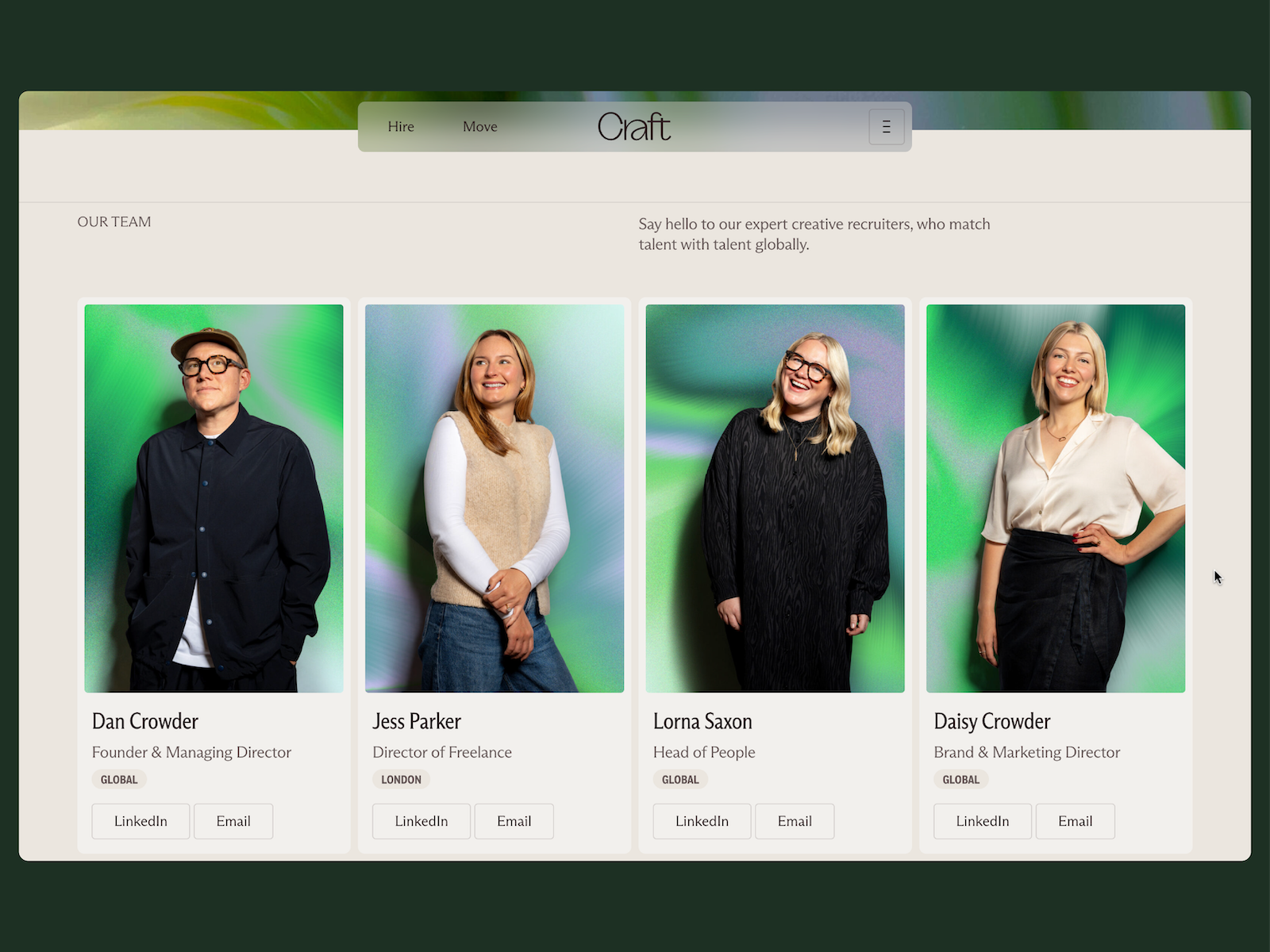Viewport: 1270px width, 952px height.
Task: Click Email button for Jess Parker
Action: pyautogui.click(x=514, y=821)
